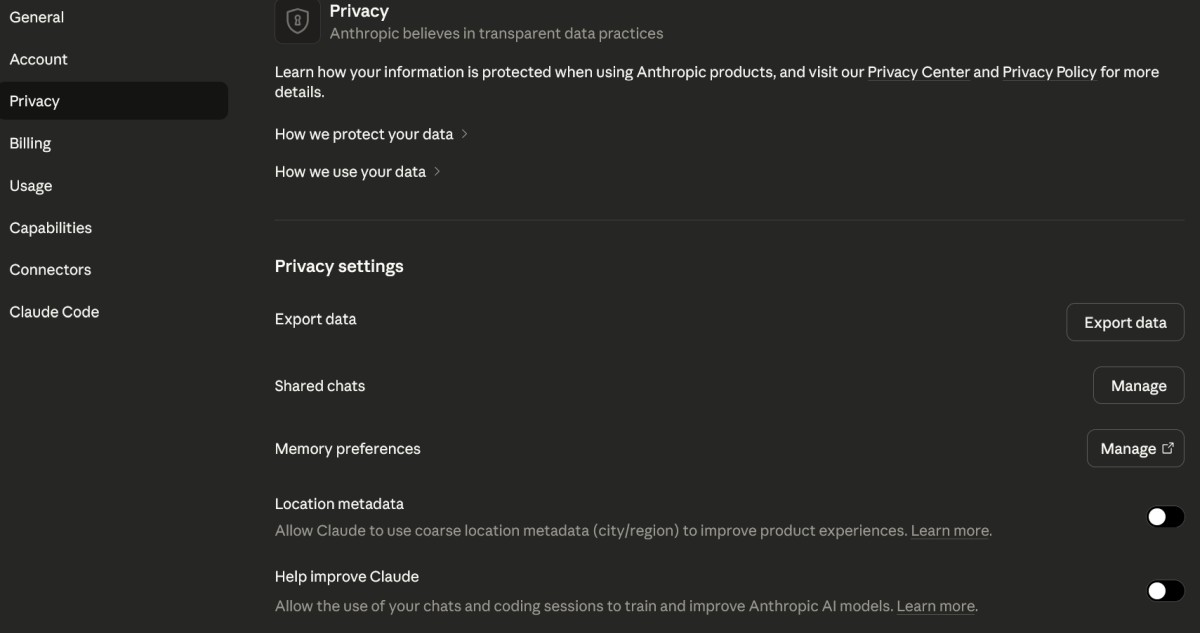This screenshot has width=1200, height=633.
Task: Open the Privacy Center link
Action: pos(918,72)
